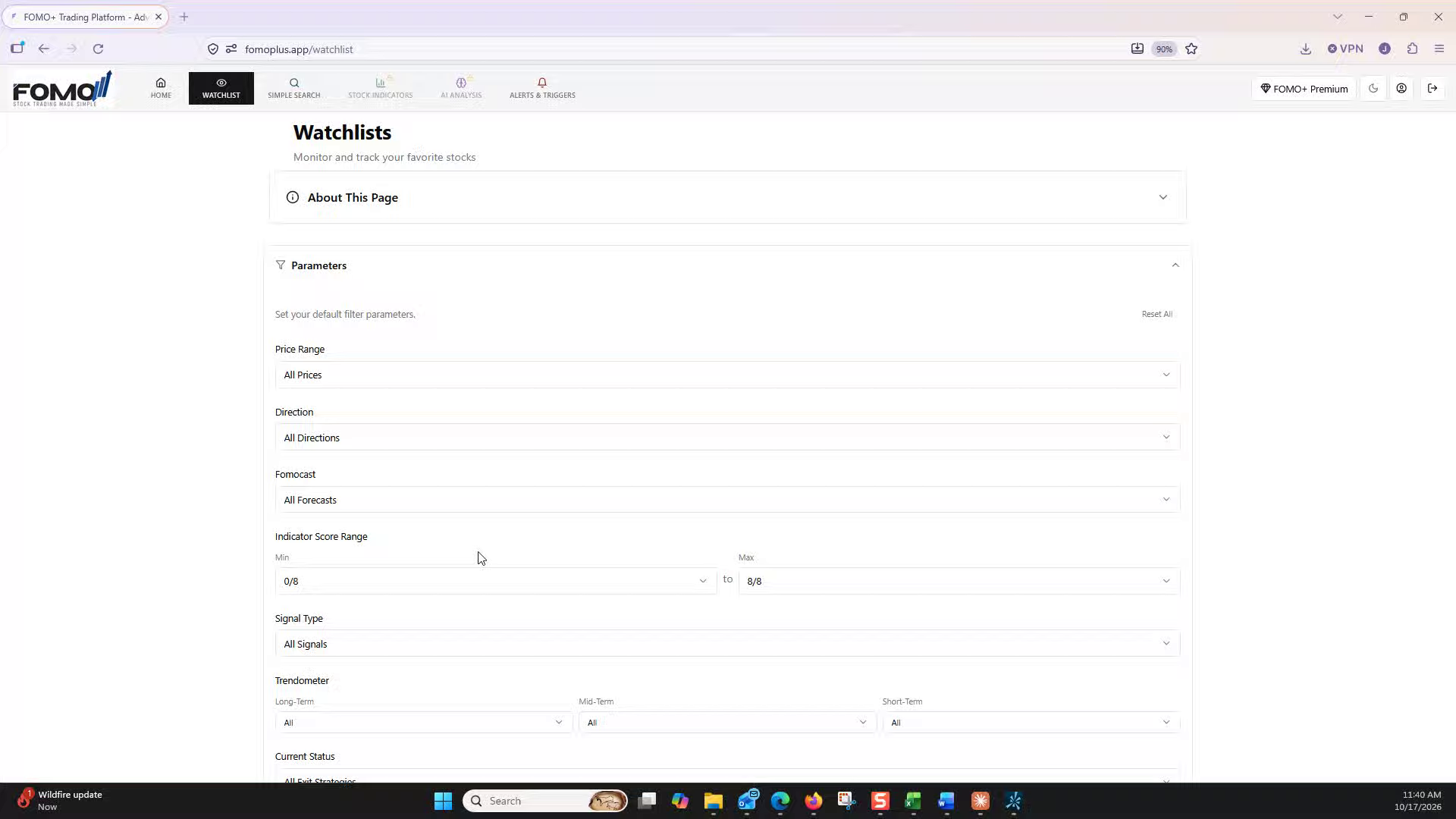This screenshot has height=819, width=1456.
Task: Bookmark this page with star icon
Action: point(1191,49)
